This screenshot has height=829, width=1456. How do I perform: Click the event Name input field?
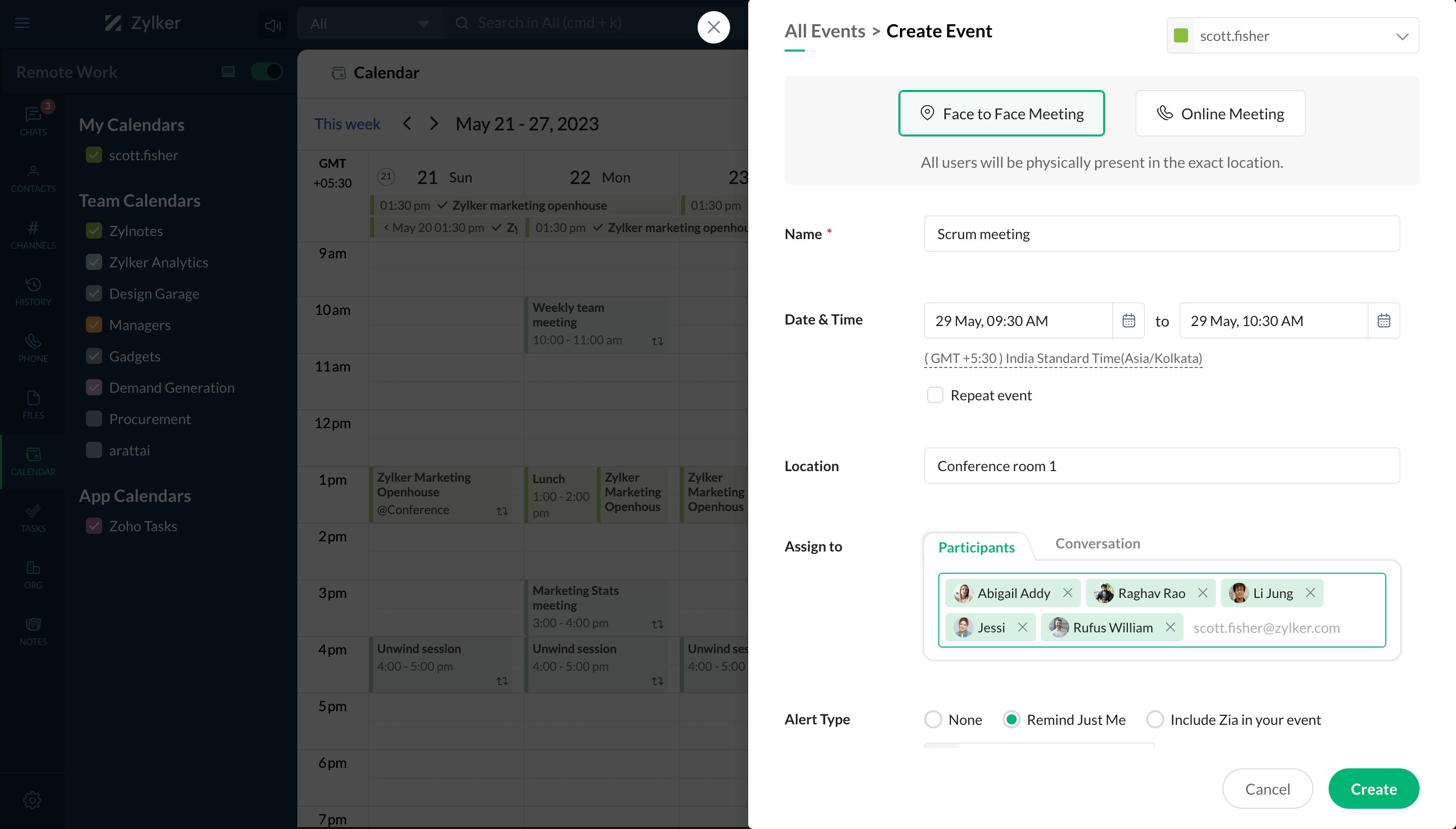tap(1162, 234)
